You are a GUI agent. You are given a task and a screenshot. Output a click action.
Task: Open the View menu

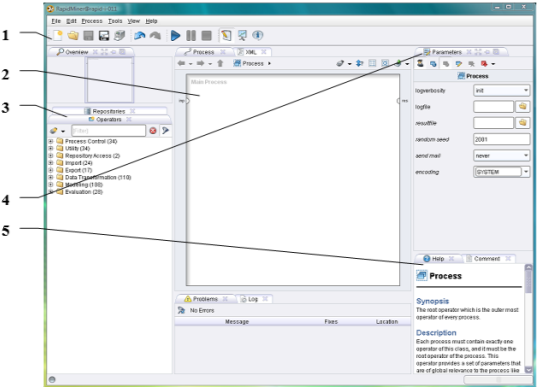(x=134, y=21)
